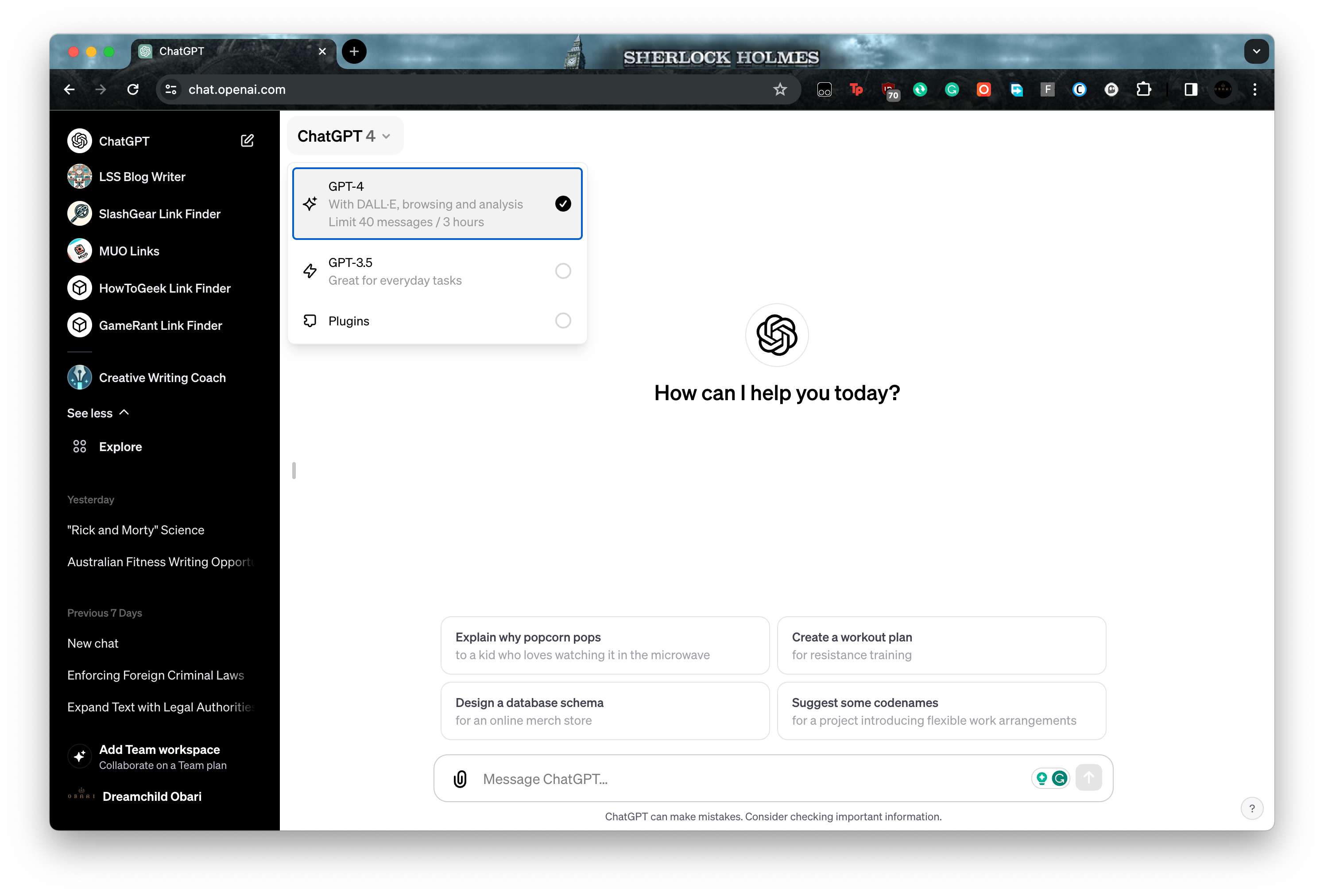Open the browser Extensions puzzle icon
This screenshot has width=1324, height=896.
click(x=1143, y=89)
